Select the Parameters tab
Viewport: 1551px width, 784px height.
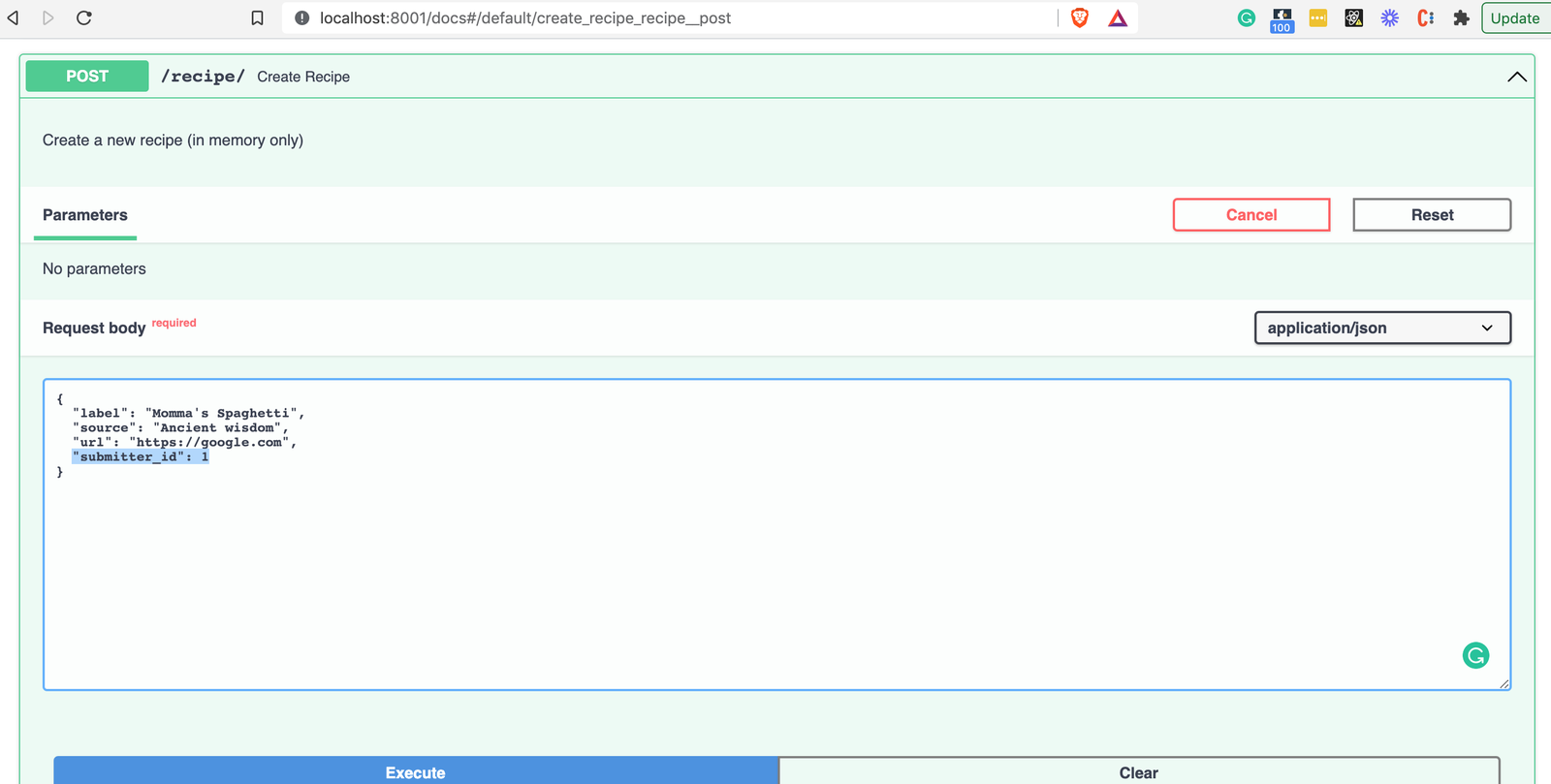tap(85, 215)
